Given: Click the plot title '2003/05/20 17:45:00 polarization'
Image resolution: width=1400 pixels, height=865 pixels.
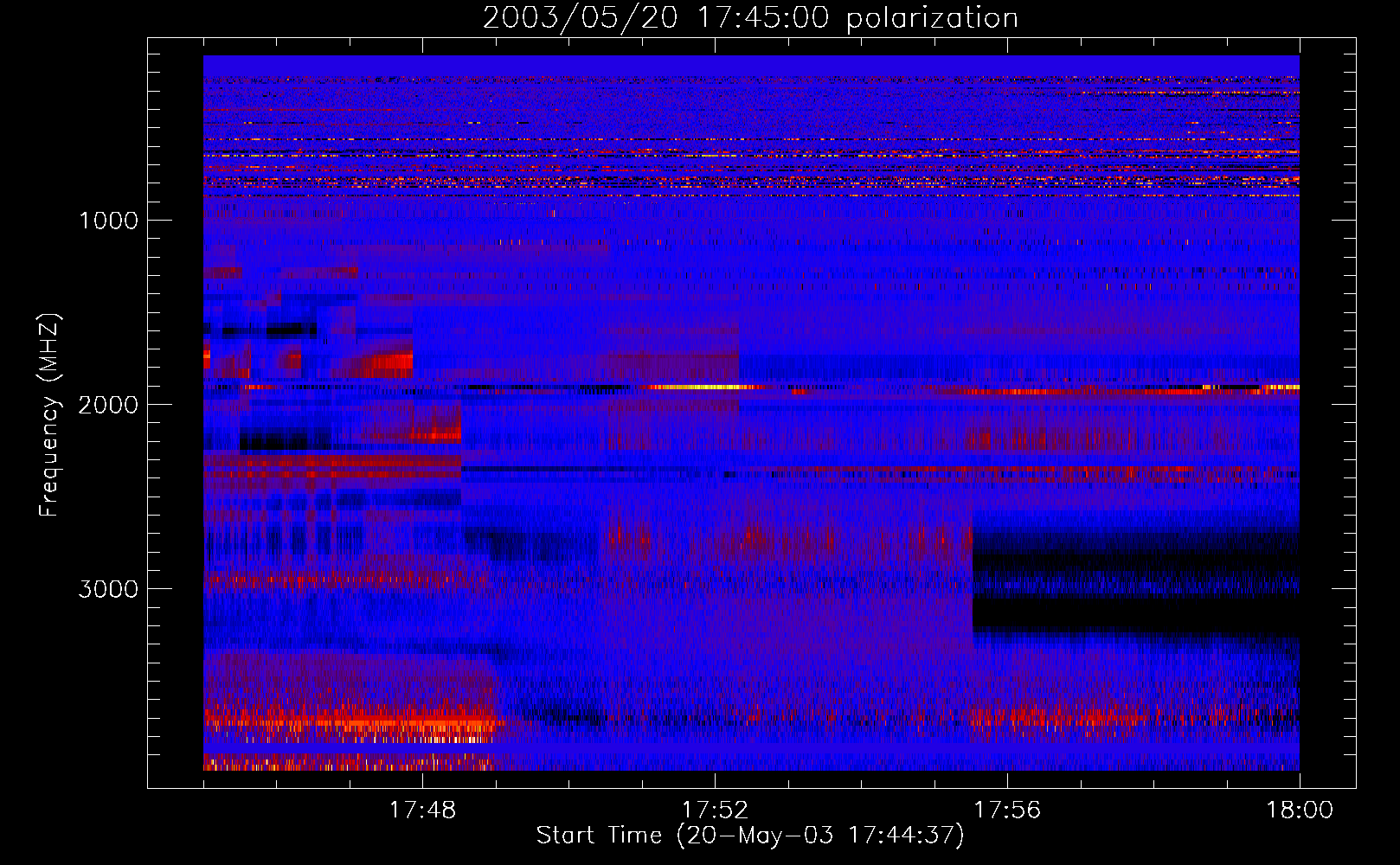Looking at the screenshot, I should click(x=750, y=18).
